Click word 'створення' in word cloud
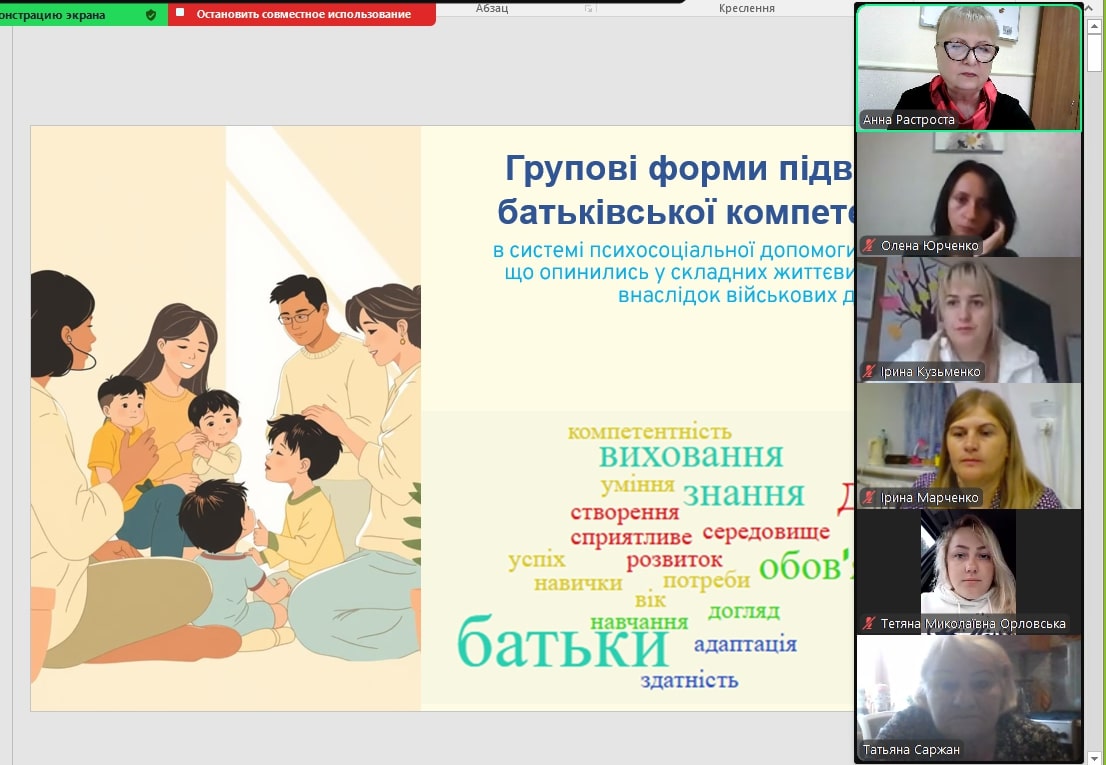 624,513
